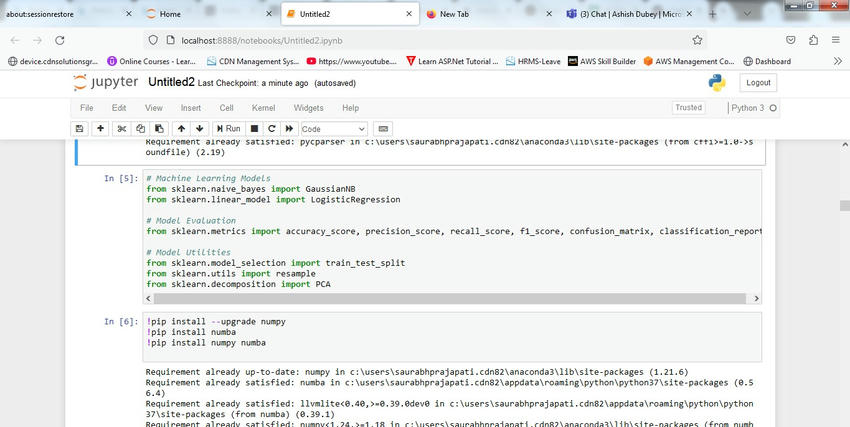Screen dimensions: 850x427
Task: Move the selected cell up arrow
Action: click(181, 129)
